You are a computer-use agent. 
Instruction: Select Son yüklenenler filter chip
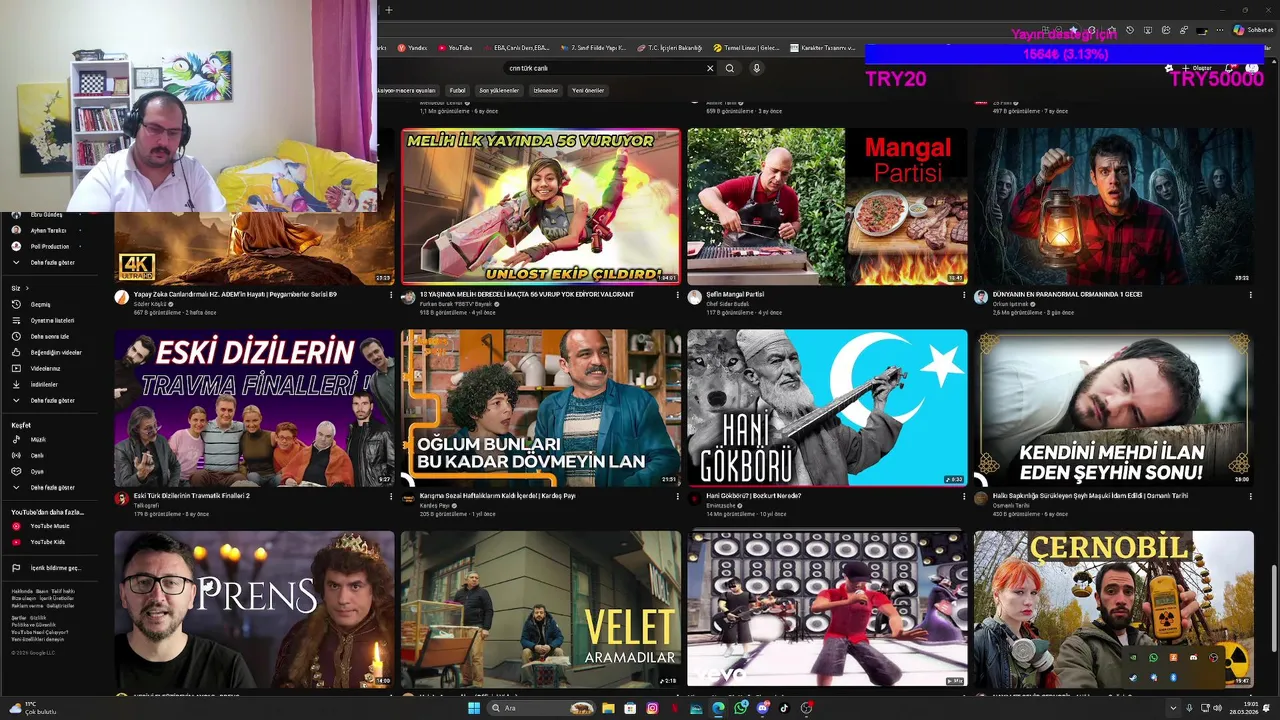(499, 90)
